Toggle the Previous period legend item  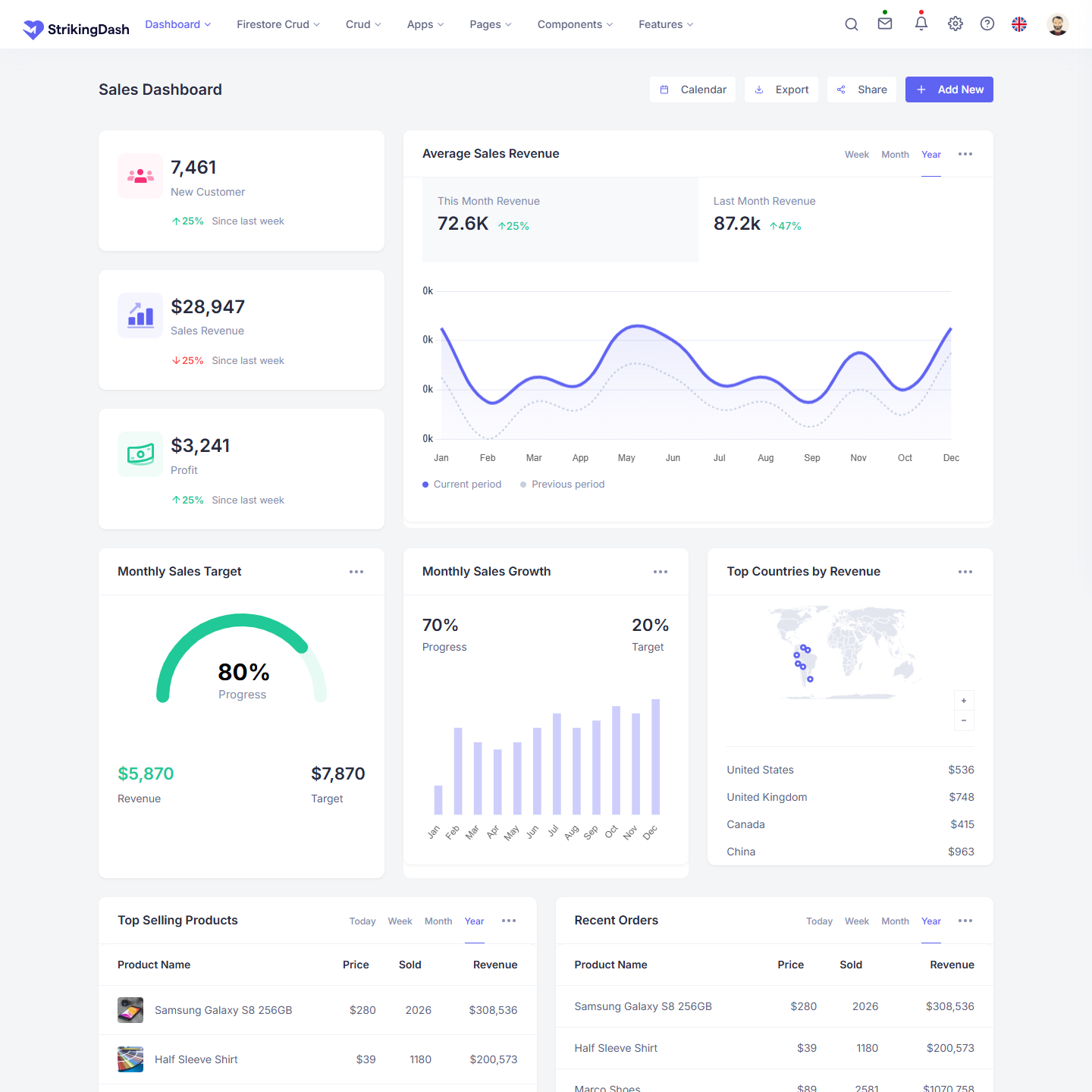tap(563, 485)
